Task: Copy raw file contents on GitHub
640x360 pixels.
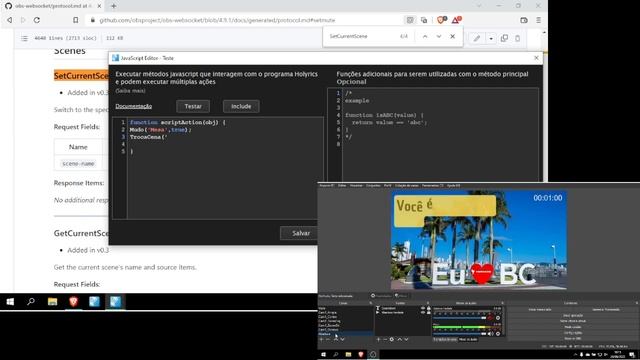Action: [504, 38]
